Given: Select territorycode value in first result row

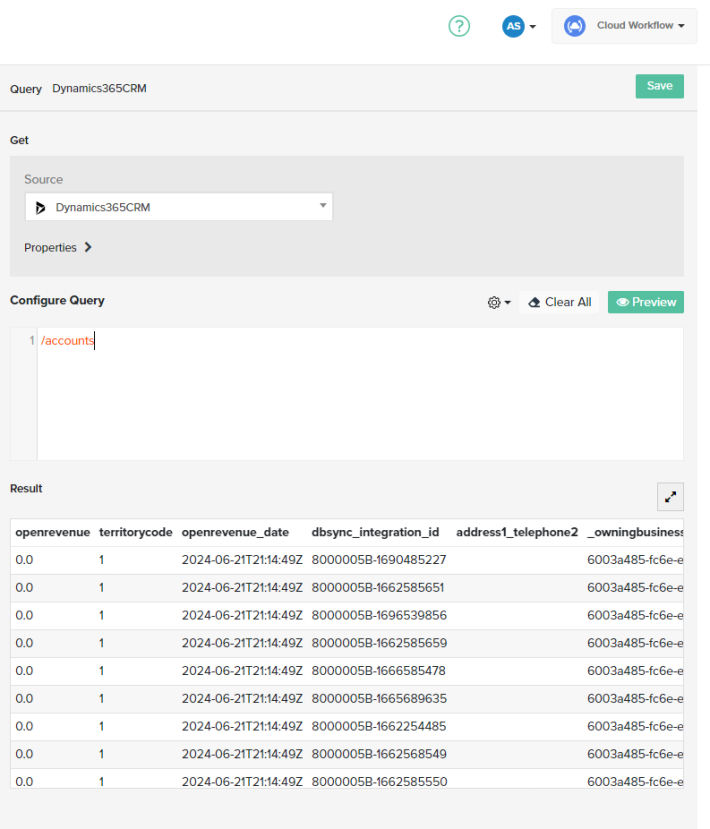Looking at the screenshot, I should 100,559.
